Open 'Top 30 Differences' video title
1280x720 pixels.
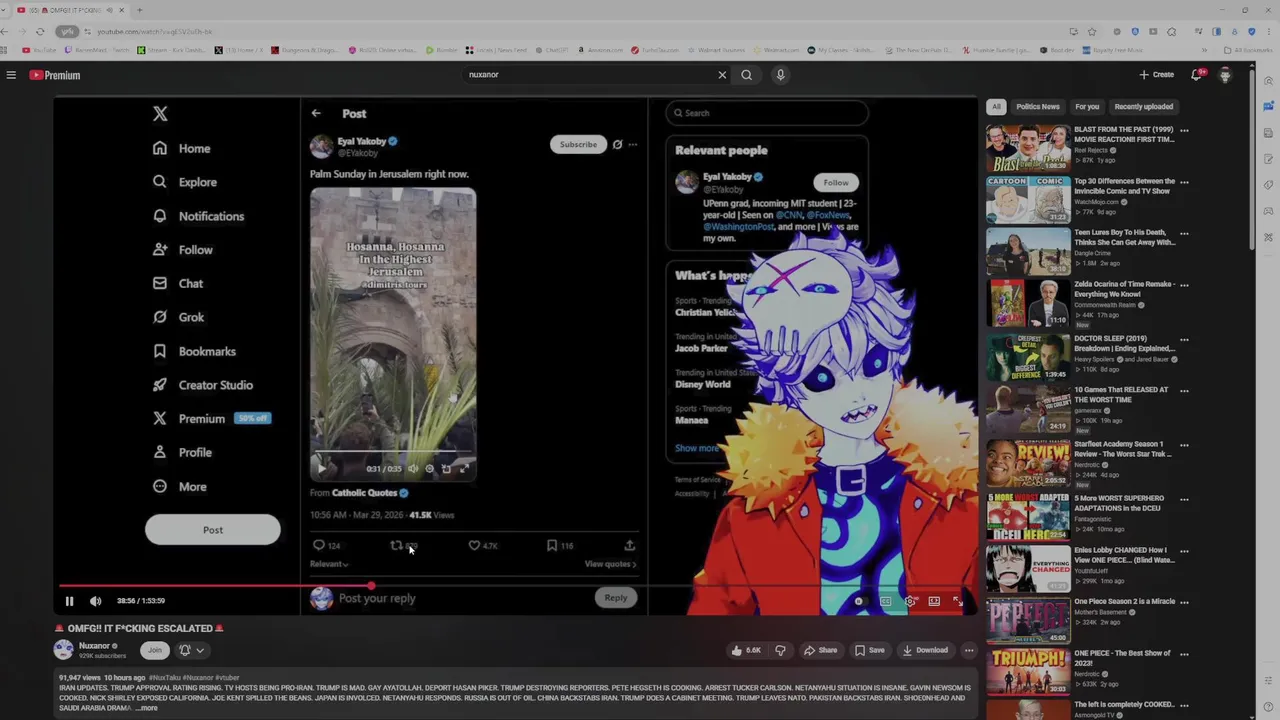pos(1125,186)
